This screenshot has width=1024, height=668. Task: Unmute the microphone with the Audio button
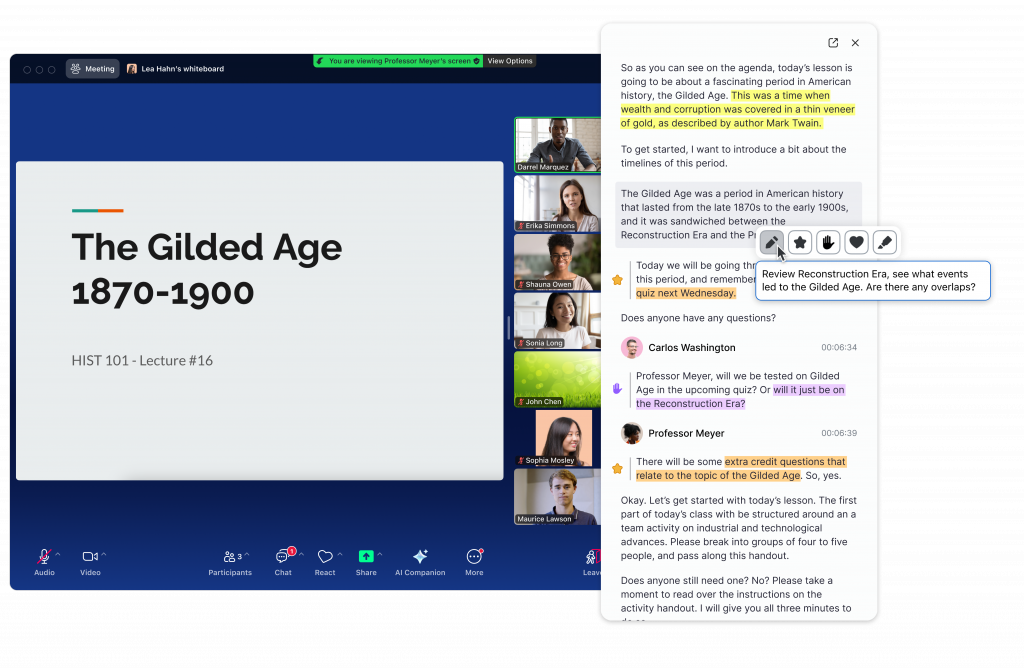44,557
